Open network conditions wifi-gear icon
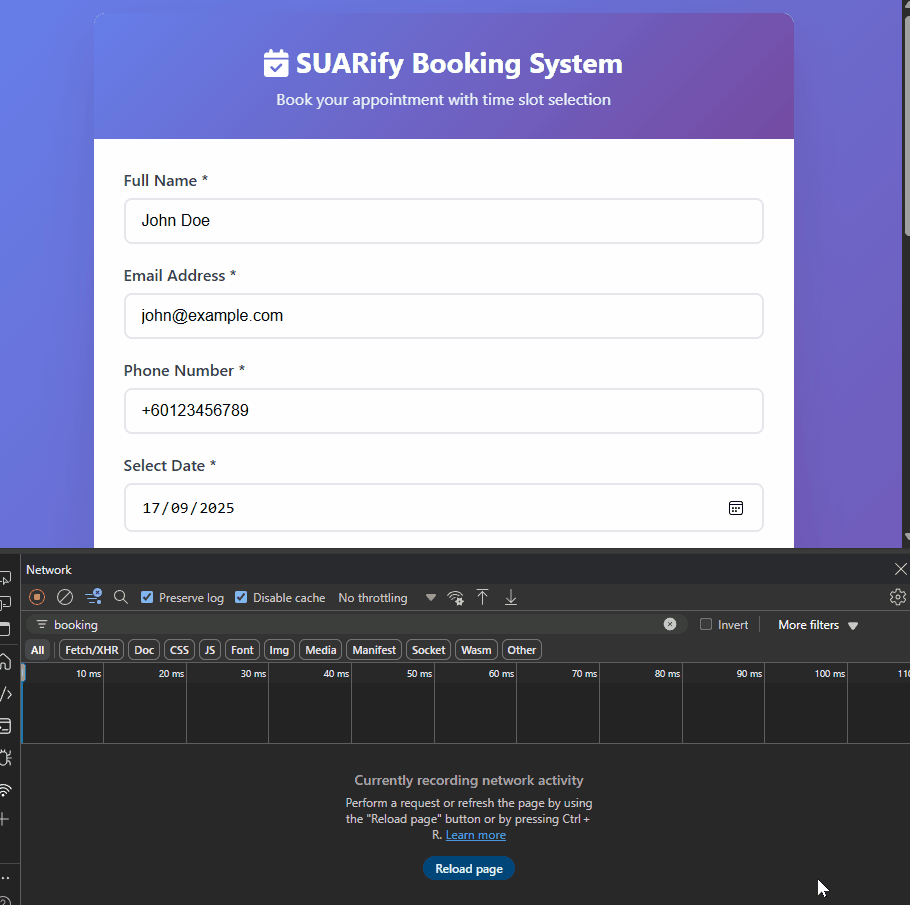This screenshot has width=910, height=905. (x=455, y=597)
